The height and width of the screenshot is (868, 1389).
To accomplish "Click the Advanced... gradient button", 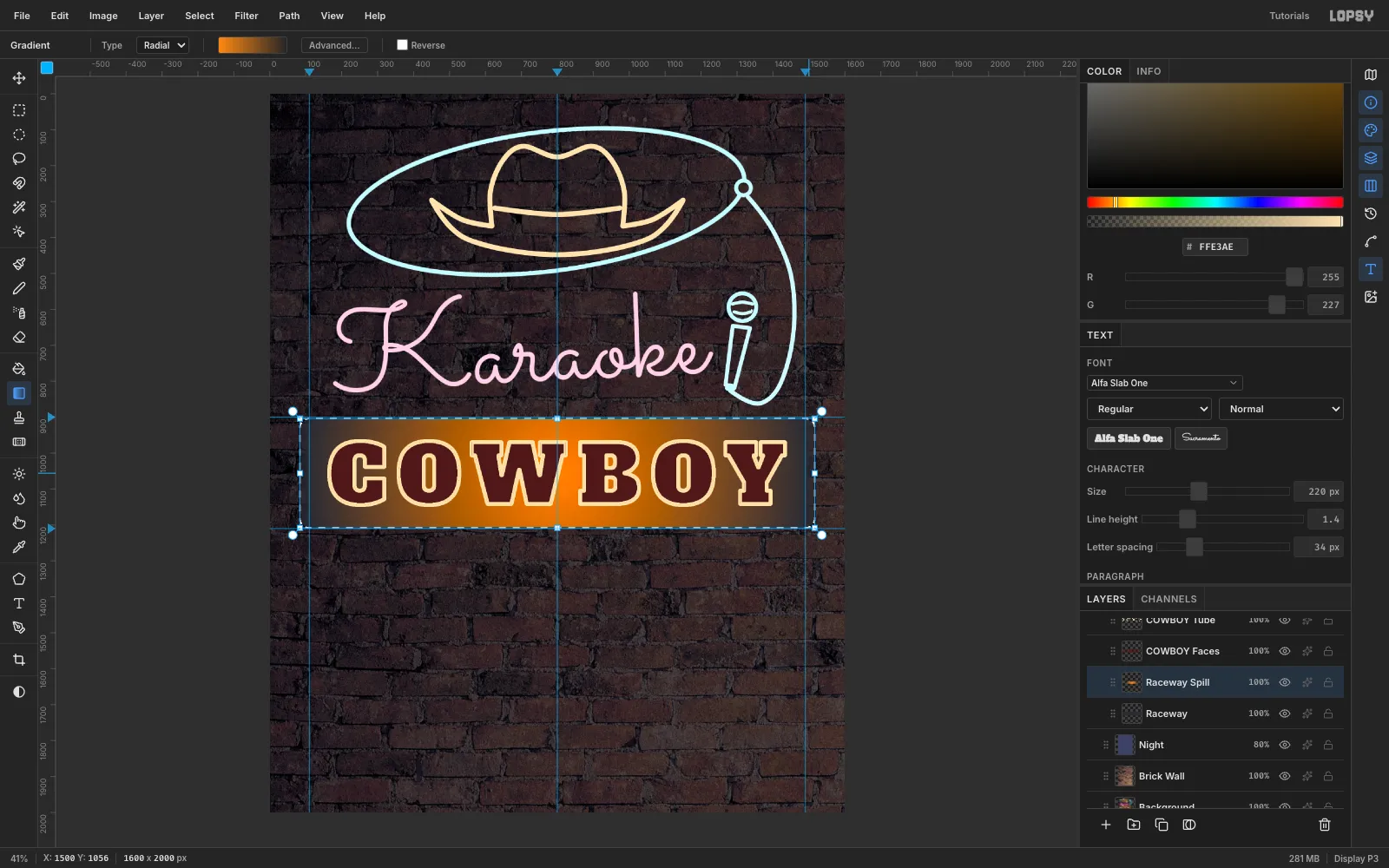I will pos(334,45).
